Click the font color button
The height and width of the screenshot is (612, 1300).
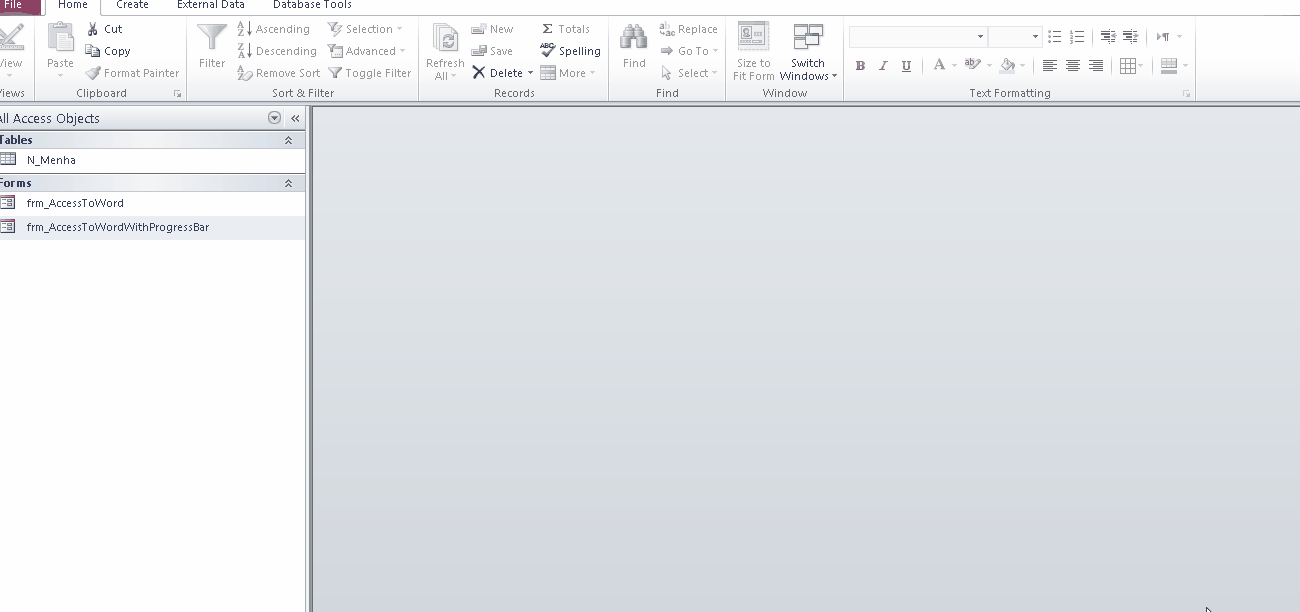939,66
